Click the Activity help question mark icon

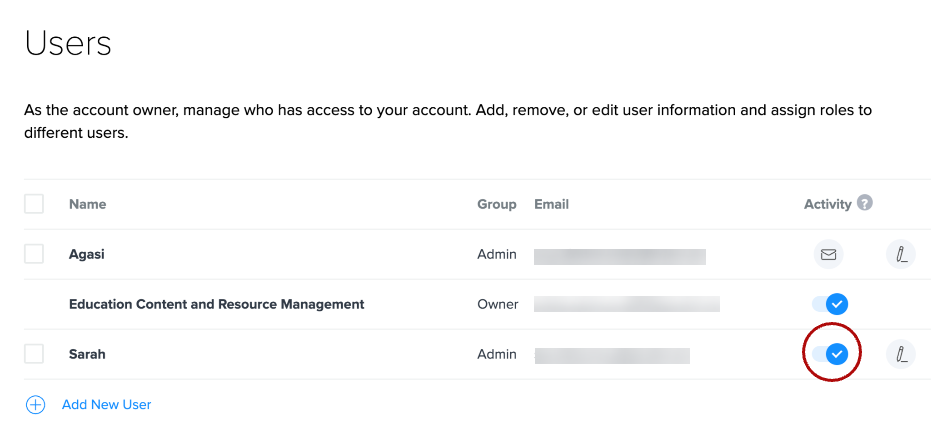pos(865,203)
